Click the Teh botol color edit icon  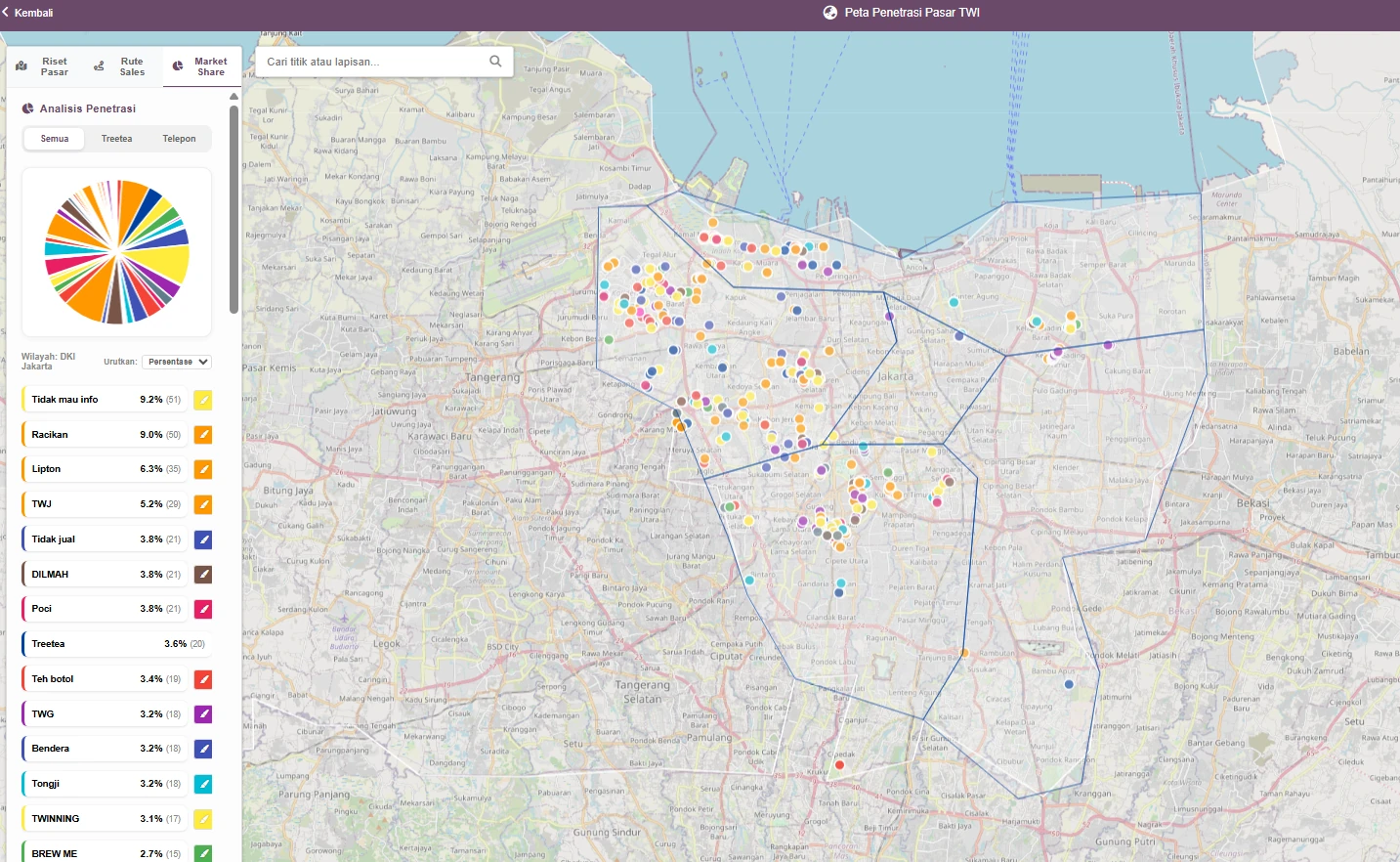click(203, 679)
